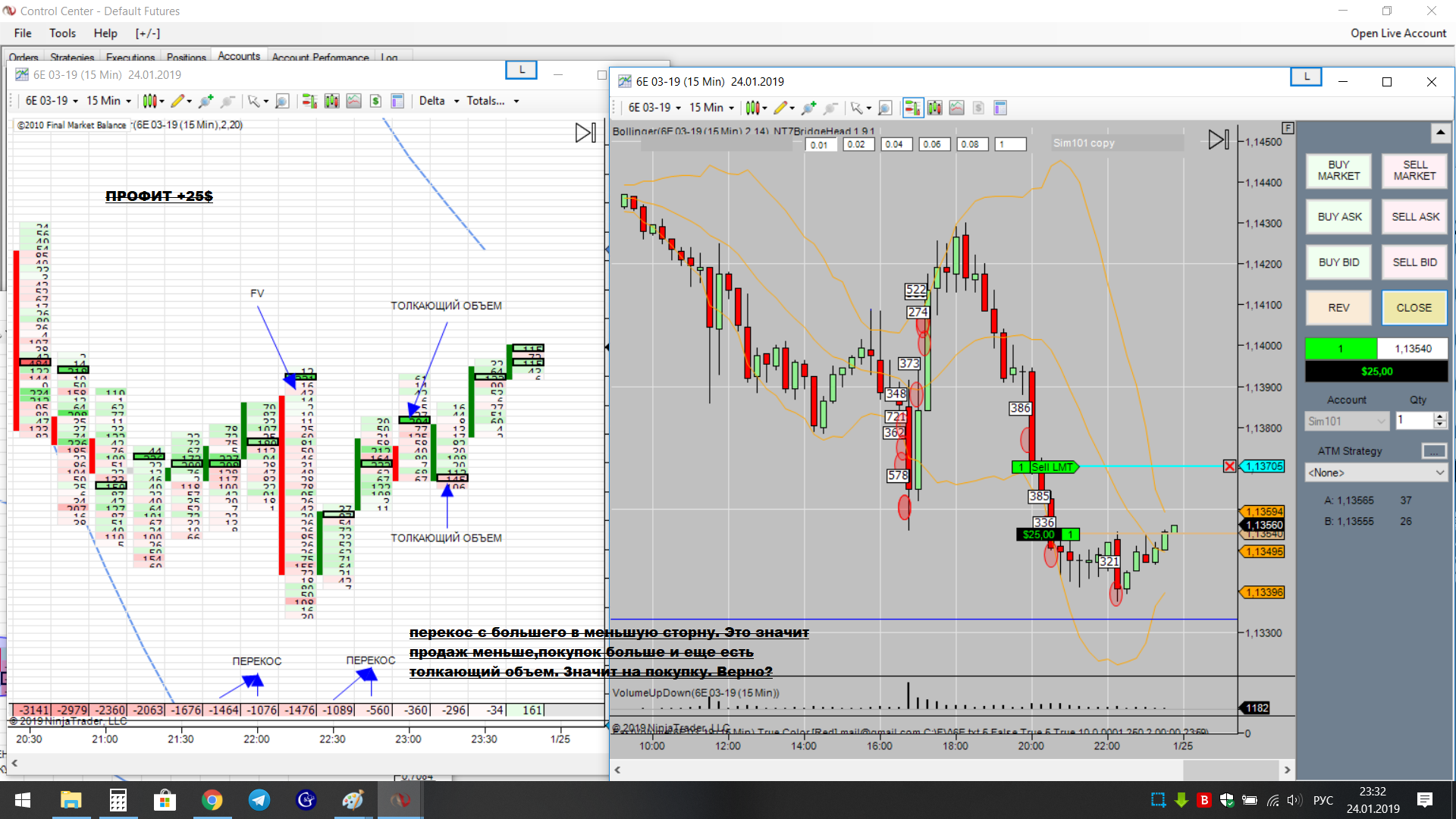Open Properties panel icon in right chart toolbar
This screenshot has height=819, width=1456.
pyautogui.click(x=1000, y=108)
